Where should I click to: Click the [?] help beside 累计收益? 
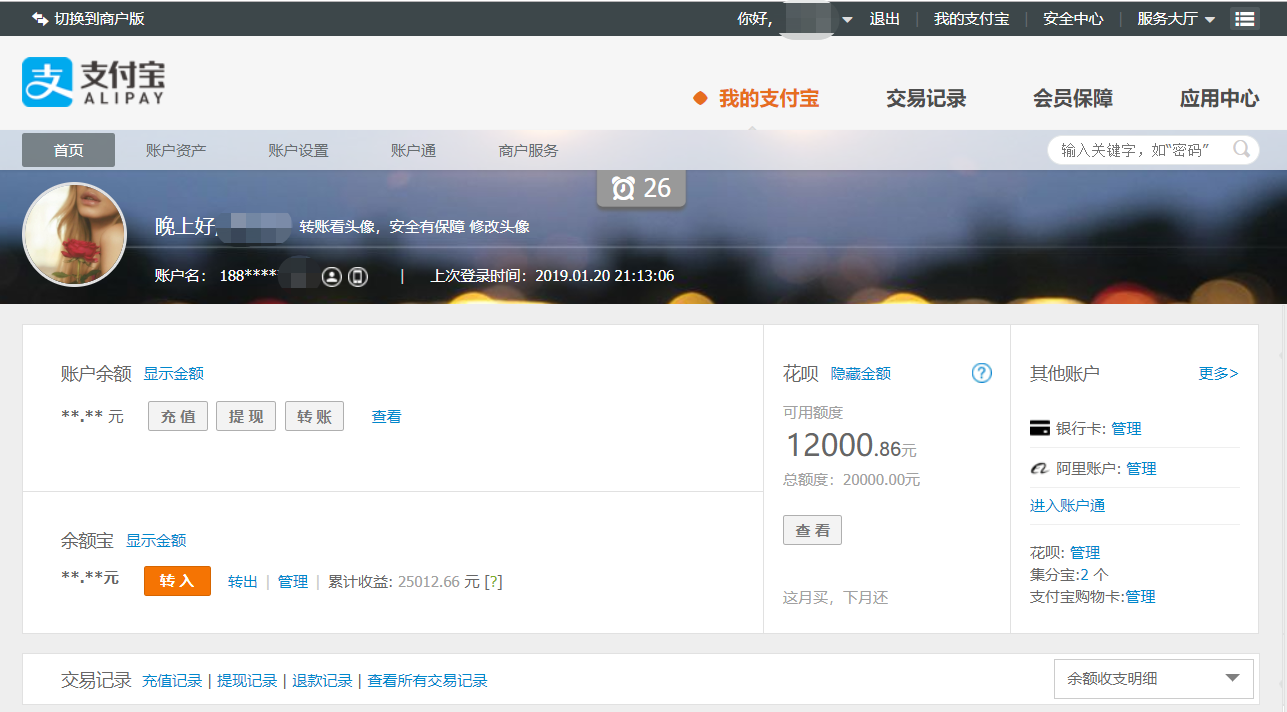pyautogui.click(x=493, y=582)
